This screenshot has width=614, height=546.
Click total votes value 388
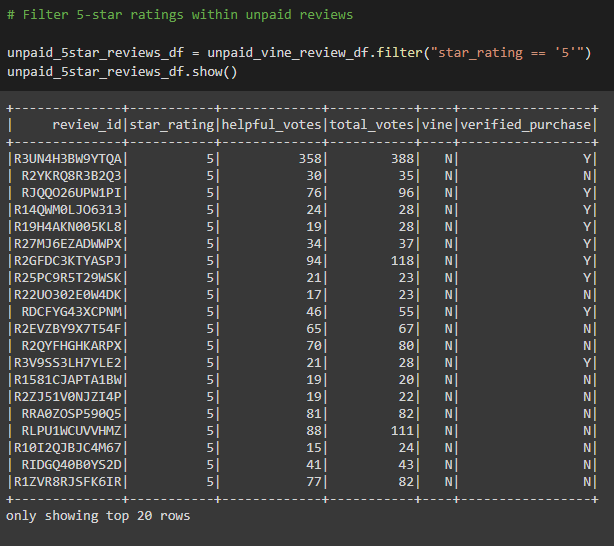[x=403, y=159]
